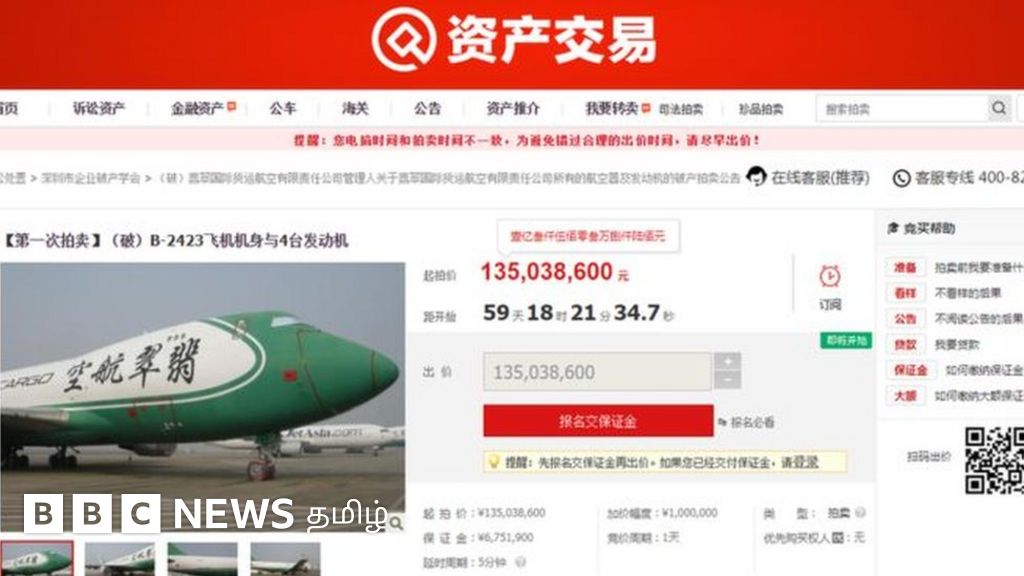Viewport: 1024px width, 576px height.
Task: Click the search magnifier icon
Action: click(999, 108)
